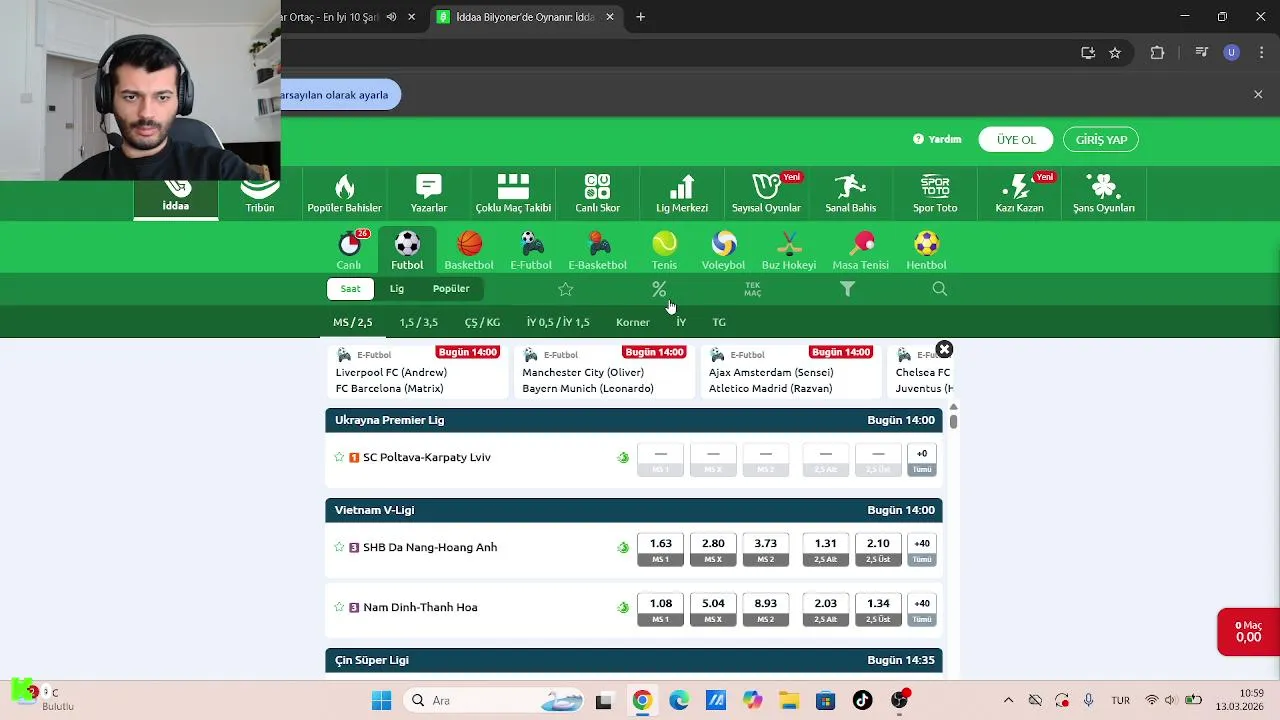Open Sanal Bahis
This screenshot has height=720, width=1280.
point(850,194)
